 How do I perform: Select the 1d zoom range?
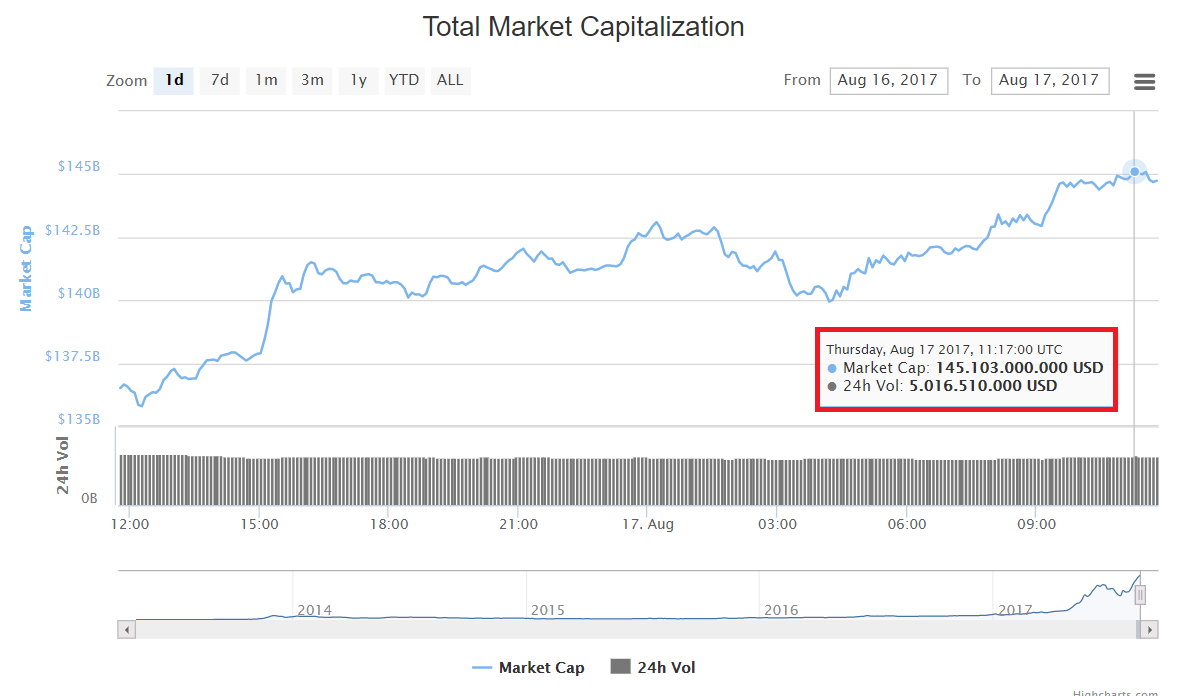tap(174, 80)
